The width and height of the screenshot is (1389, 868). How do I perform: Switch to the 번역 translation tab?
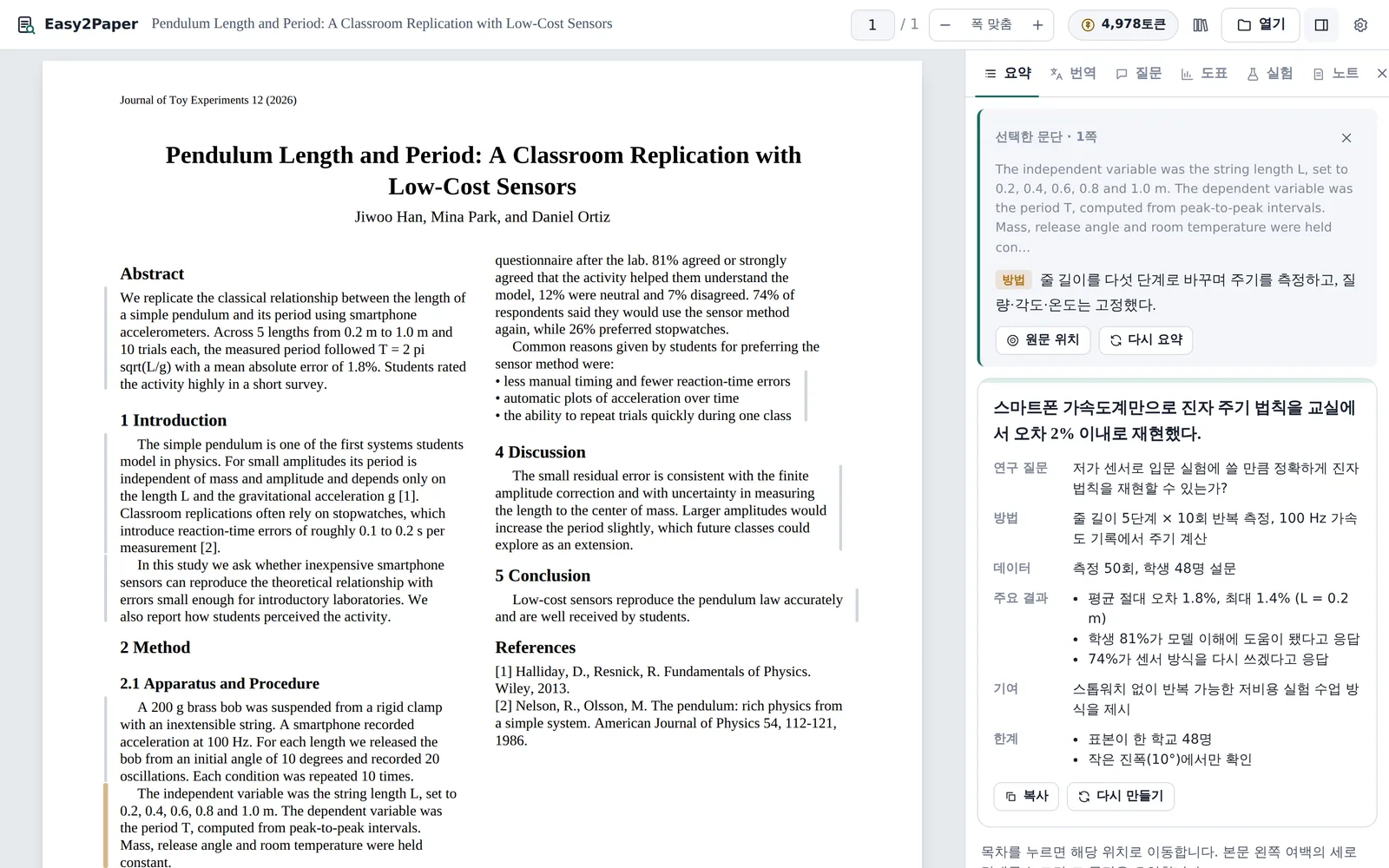pyautogui.click(x=1073, y=74)
